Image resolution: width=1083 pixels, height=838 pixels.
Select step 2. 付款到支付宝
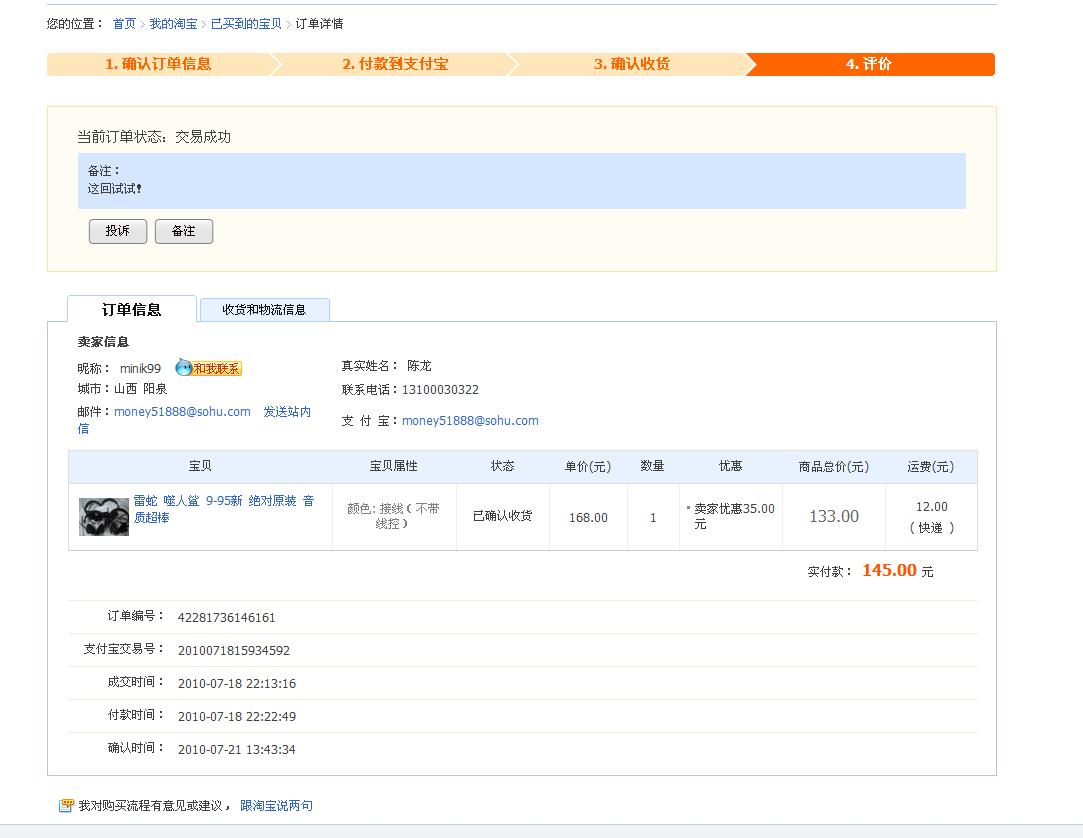pos(395,64)
